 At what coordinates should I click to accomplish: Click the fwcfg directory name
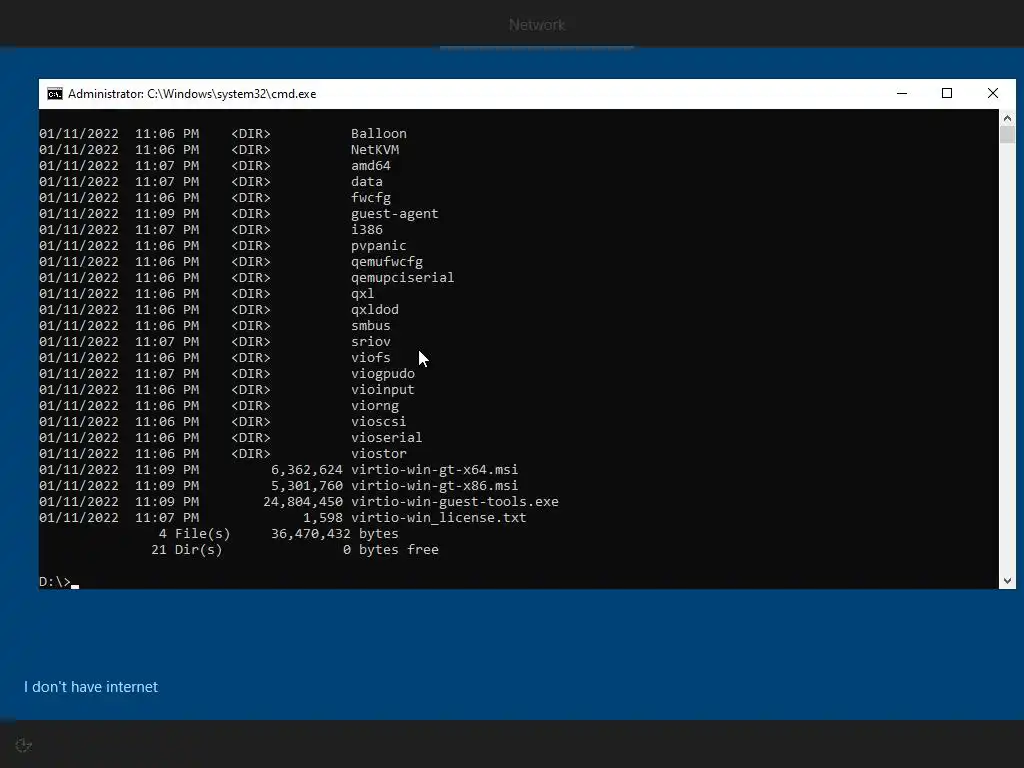point(370,197)
